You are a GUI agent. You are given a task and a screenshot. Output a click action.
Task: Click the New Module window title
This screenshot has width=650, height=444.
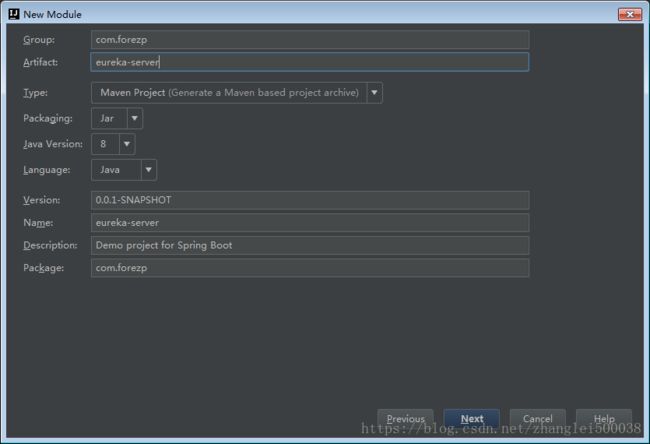[x=52, y=15]
